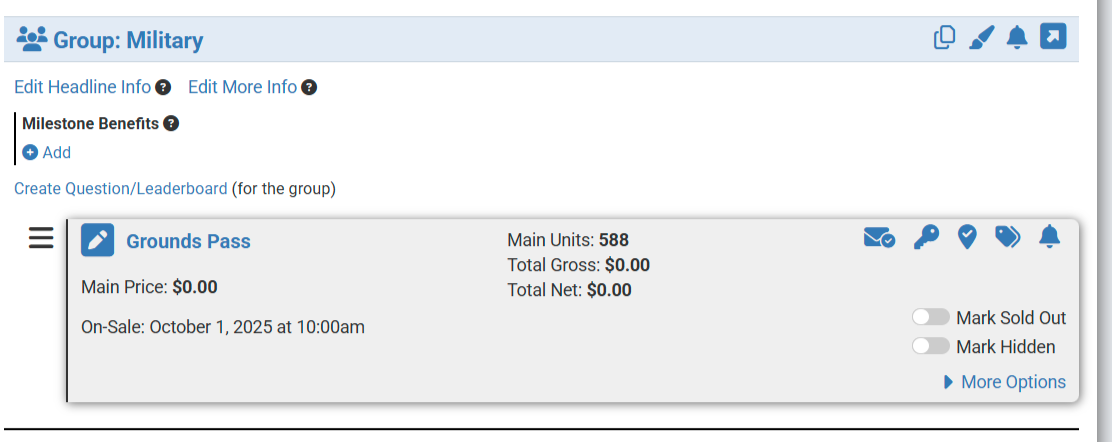This screenshot has width=1112, height=442.
Task: Click the copy icon in Group Military header
Action: [x=944, y=38]
